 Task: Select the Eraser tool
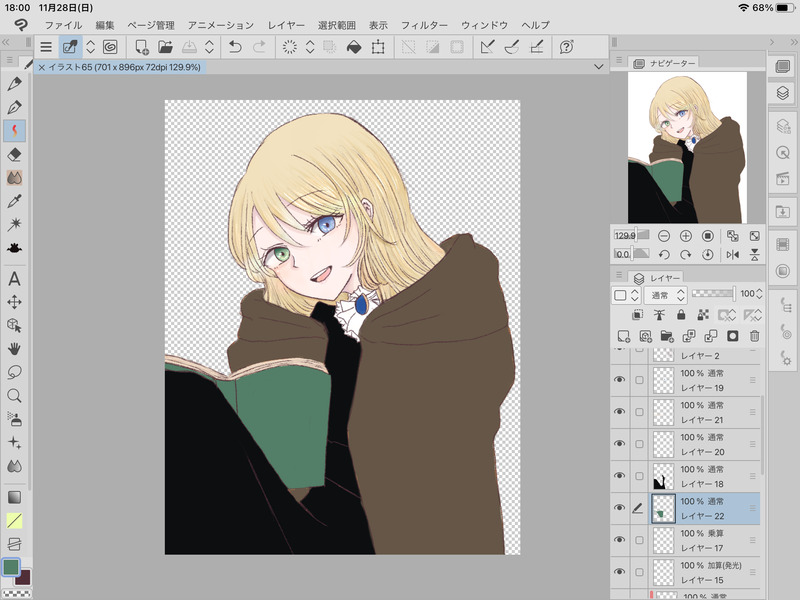tap(14, 154)
